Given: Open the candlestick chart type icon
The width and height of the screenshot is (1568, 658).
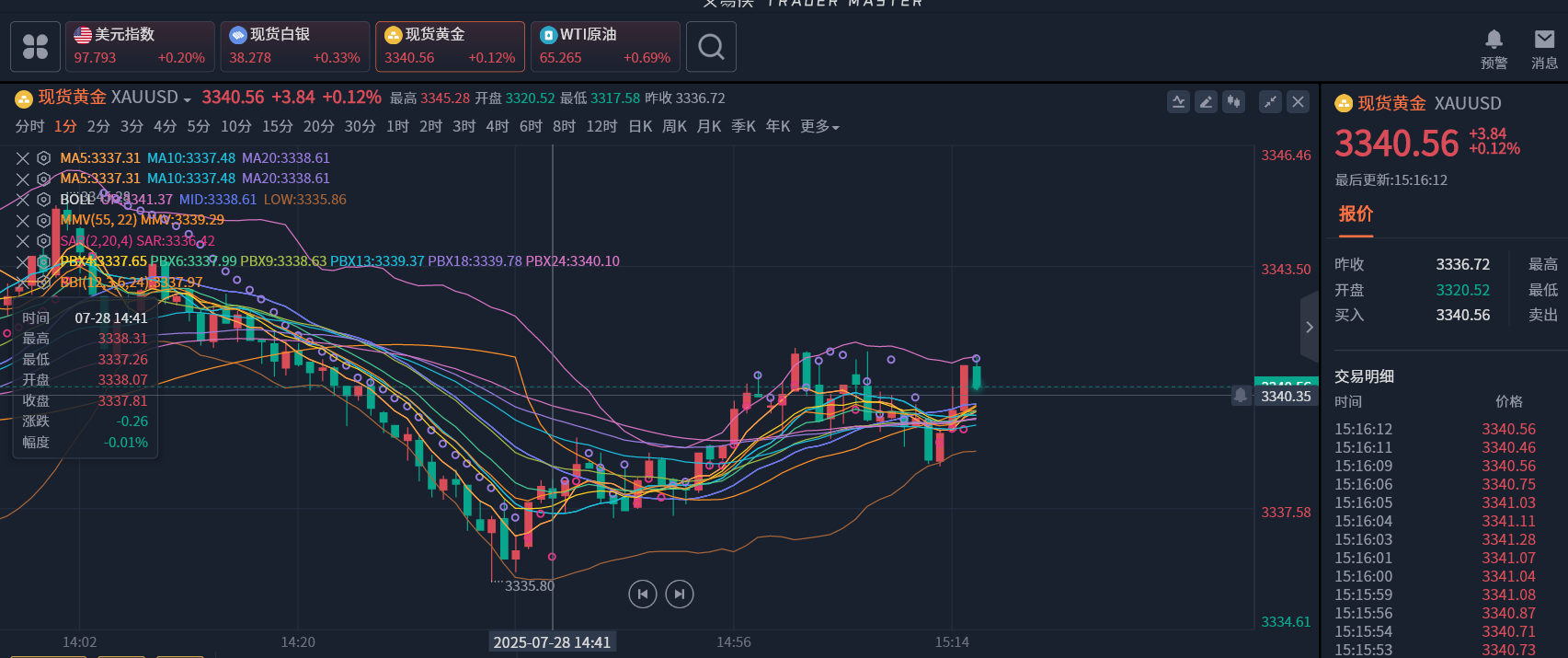Looking at the screenshot, I should [x=1233, y=102].
